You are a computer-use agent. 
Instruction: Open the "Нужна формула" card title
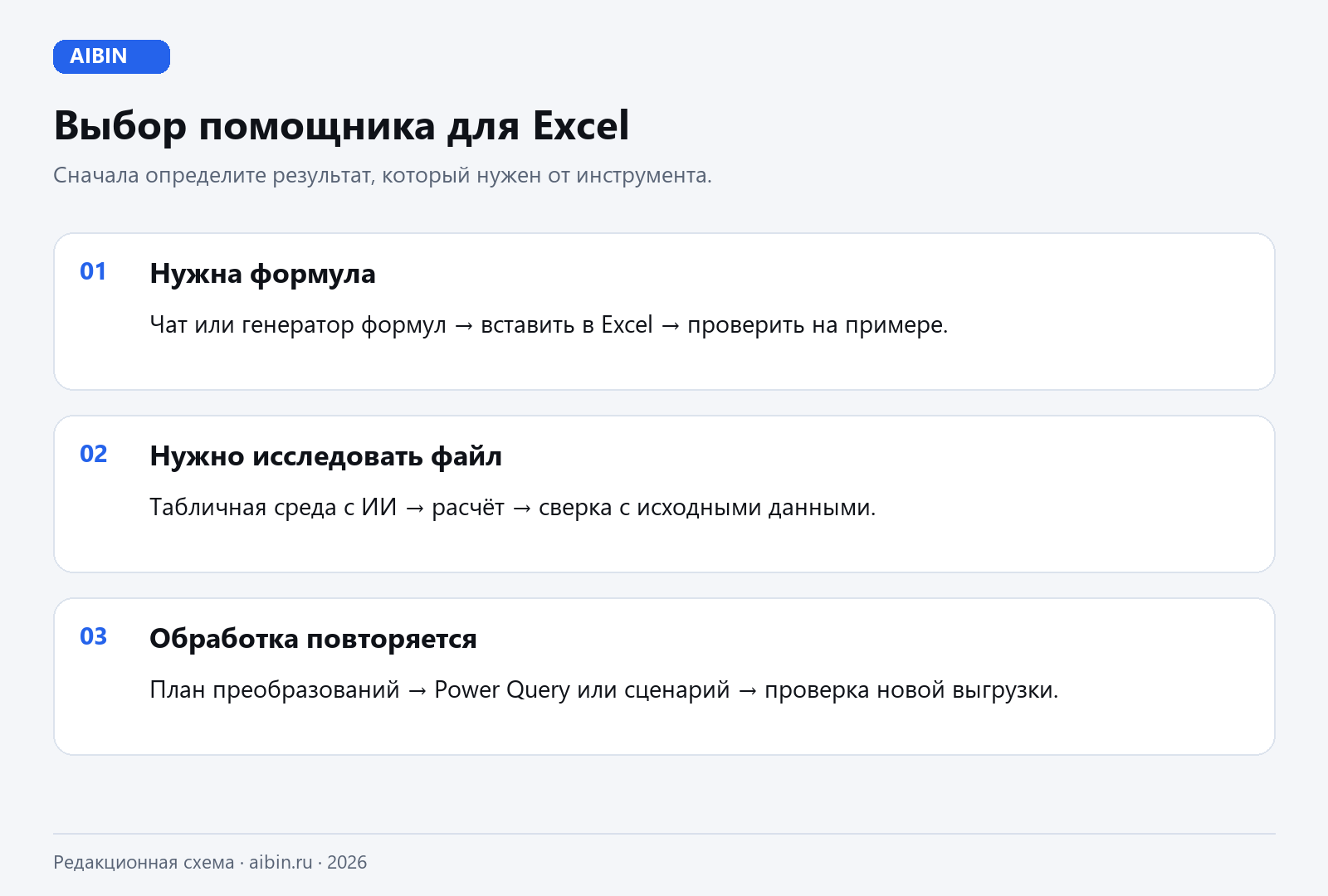[x=262, y=274]
